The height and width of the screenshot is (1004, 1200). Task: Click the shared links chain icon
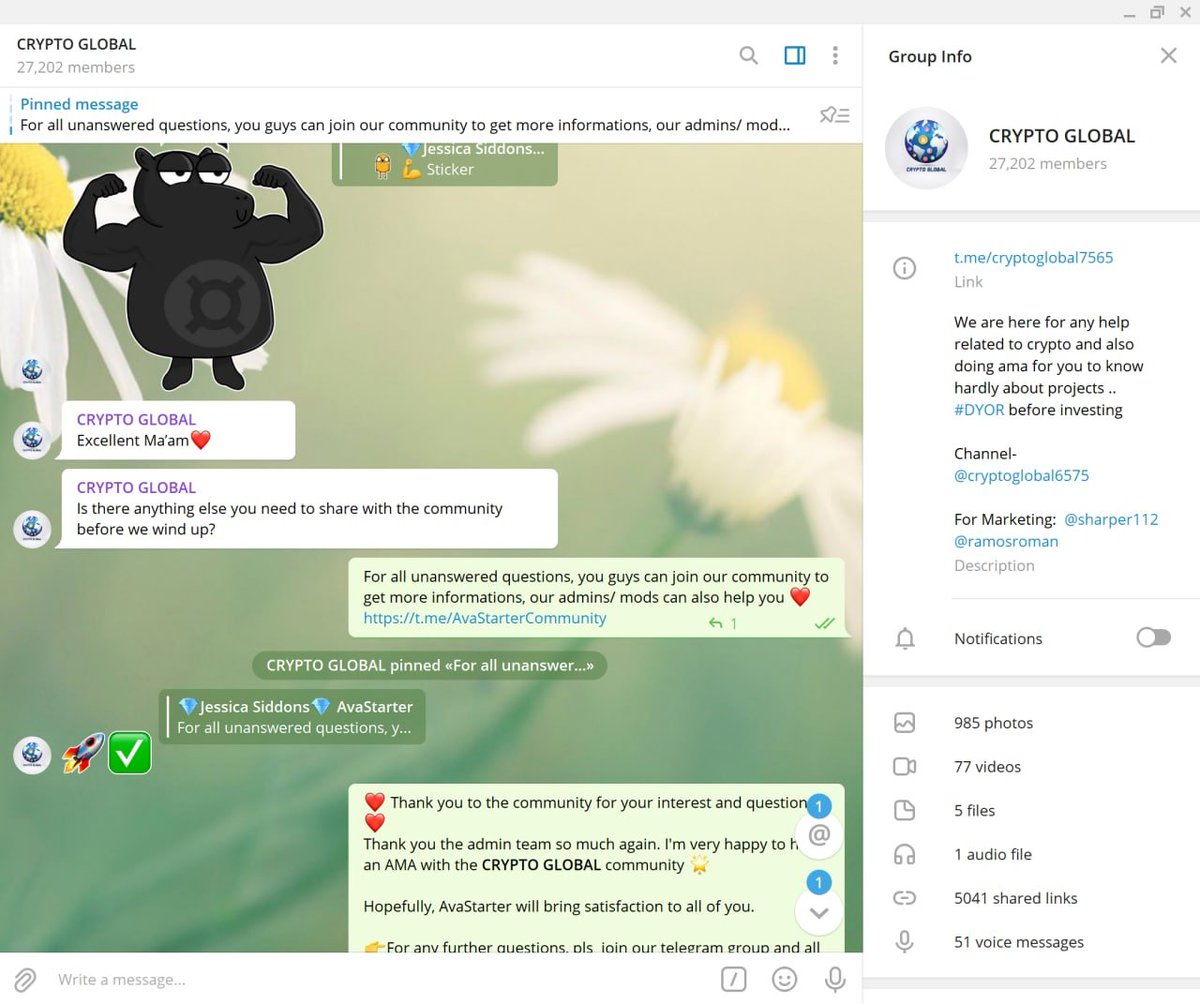pos(904,898)
